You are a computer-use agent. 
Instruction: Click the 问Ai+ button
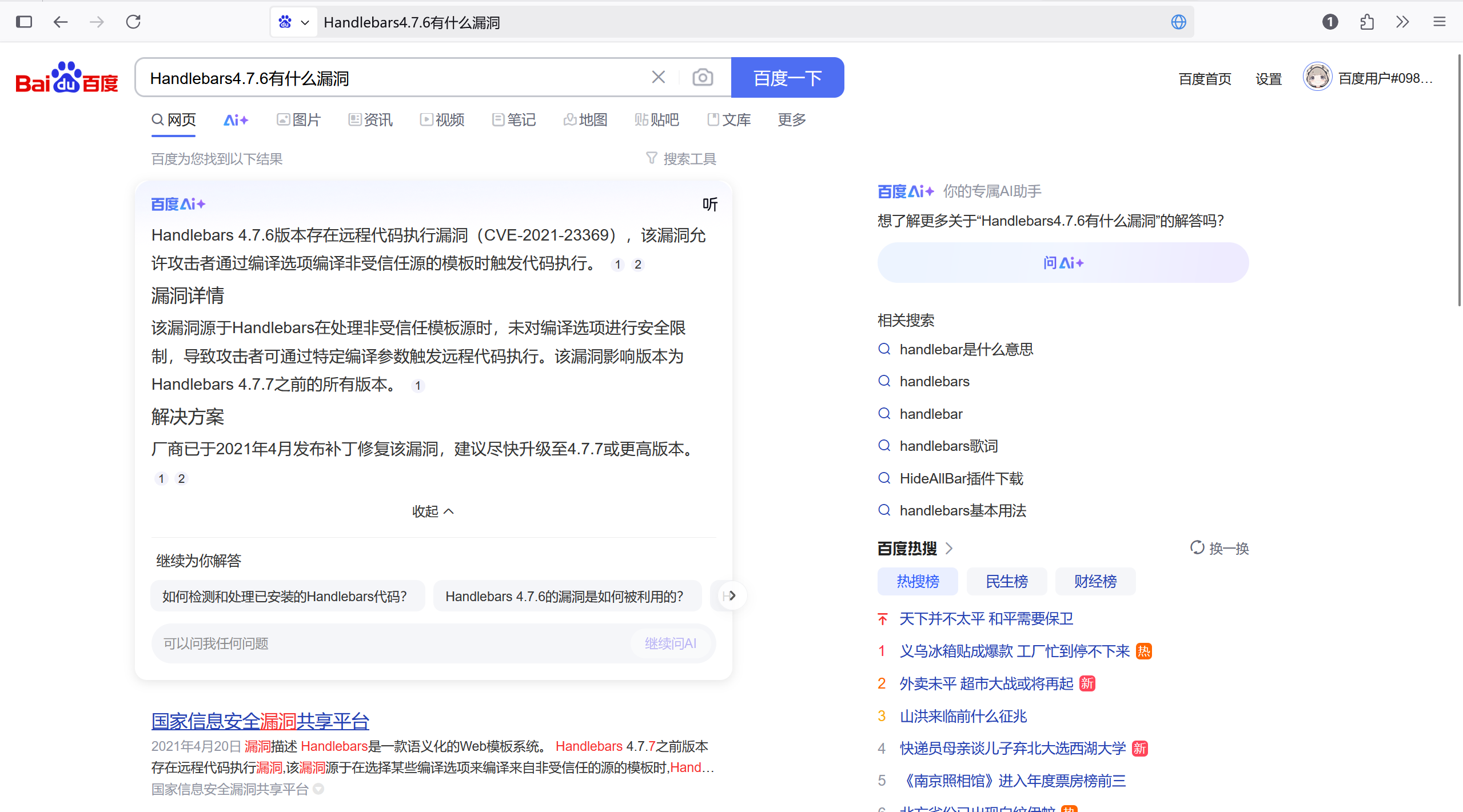click(1063, 263)
